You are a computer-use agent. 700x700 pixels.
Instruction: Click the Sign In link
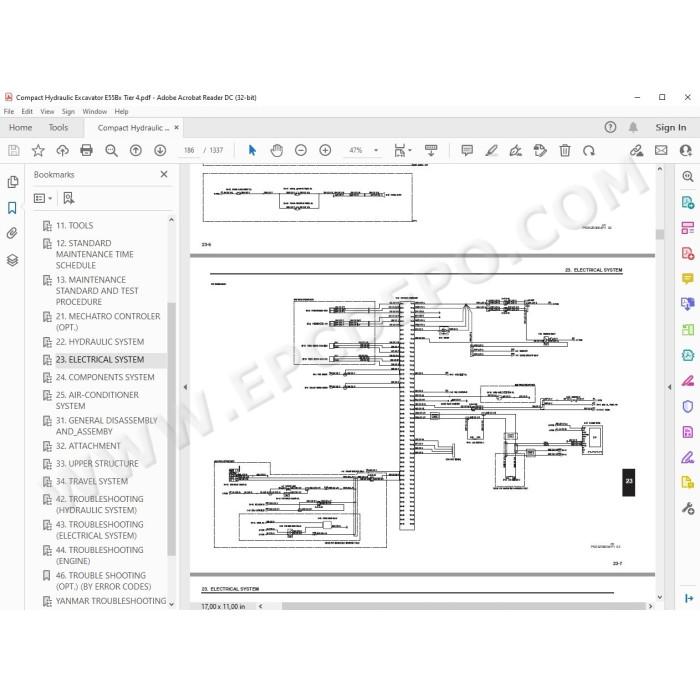(x=671, y=128)
